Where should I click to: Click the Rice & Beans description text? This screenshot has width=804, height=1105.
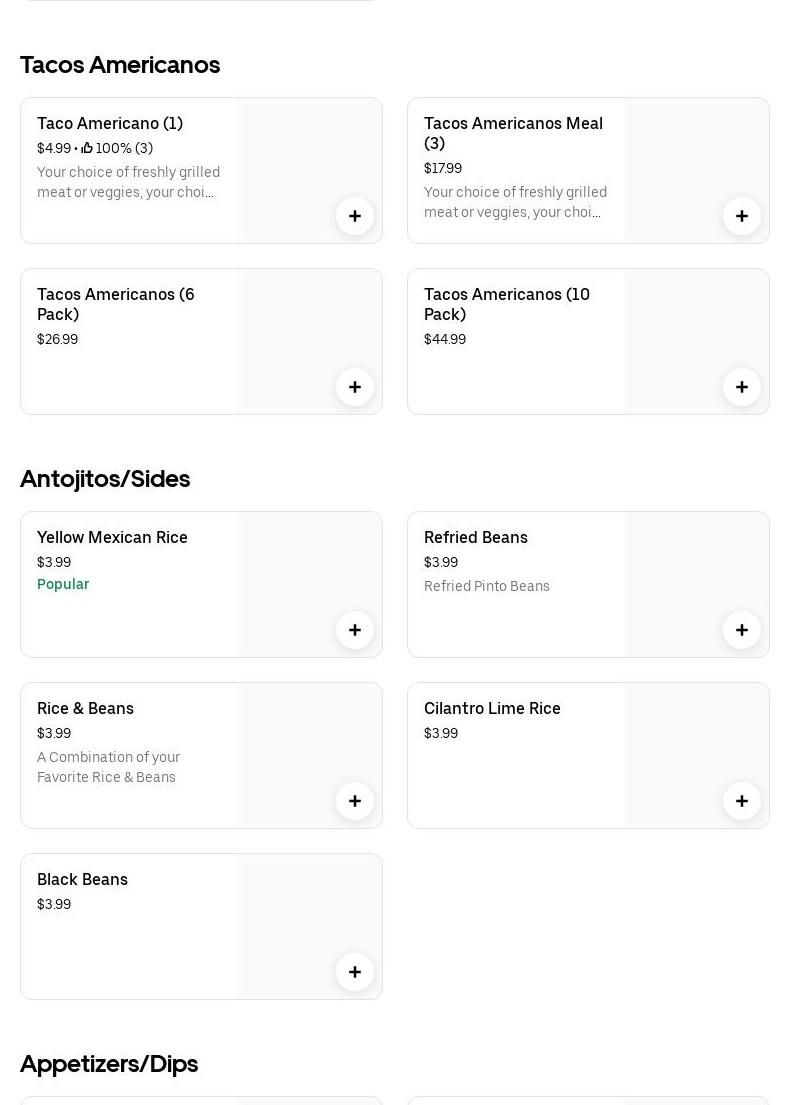[108, 767]
